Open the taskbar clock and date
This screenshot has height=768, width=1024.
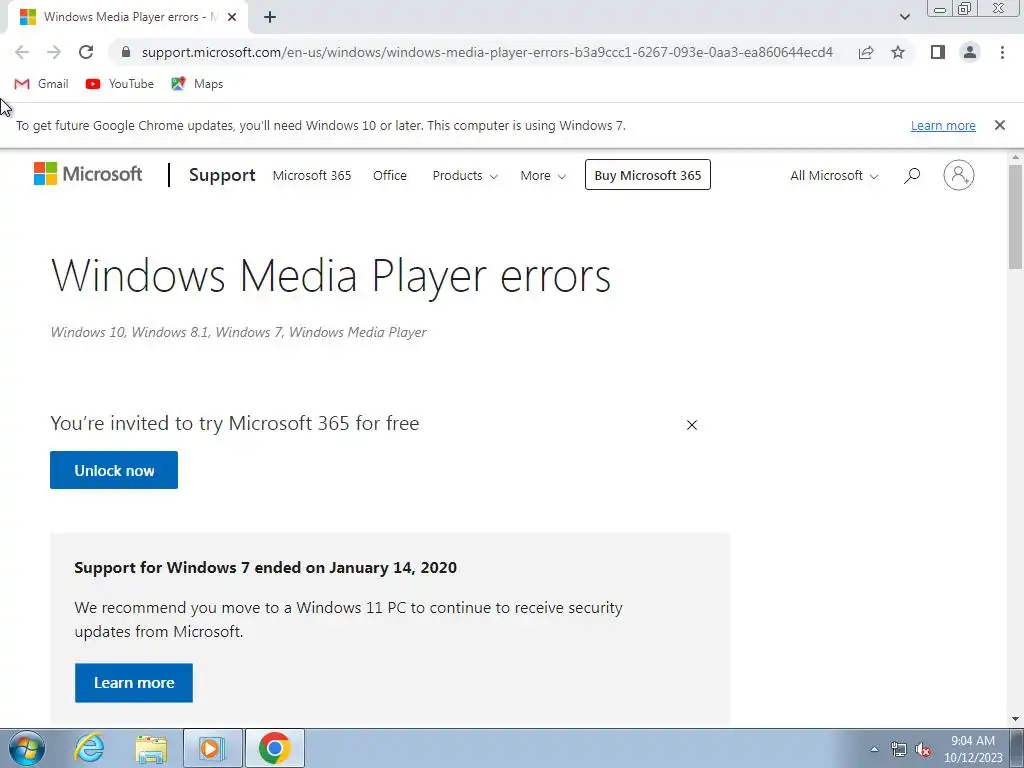click(x=972, y=749)
